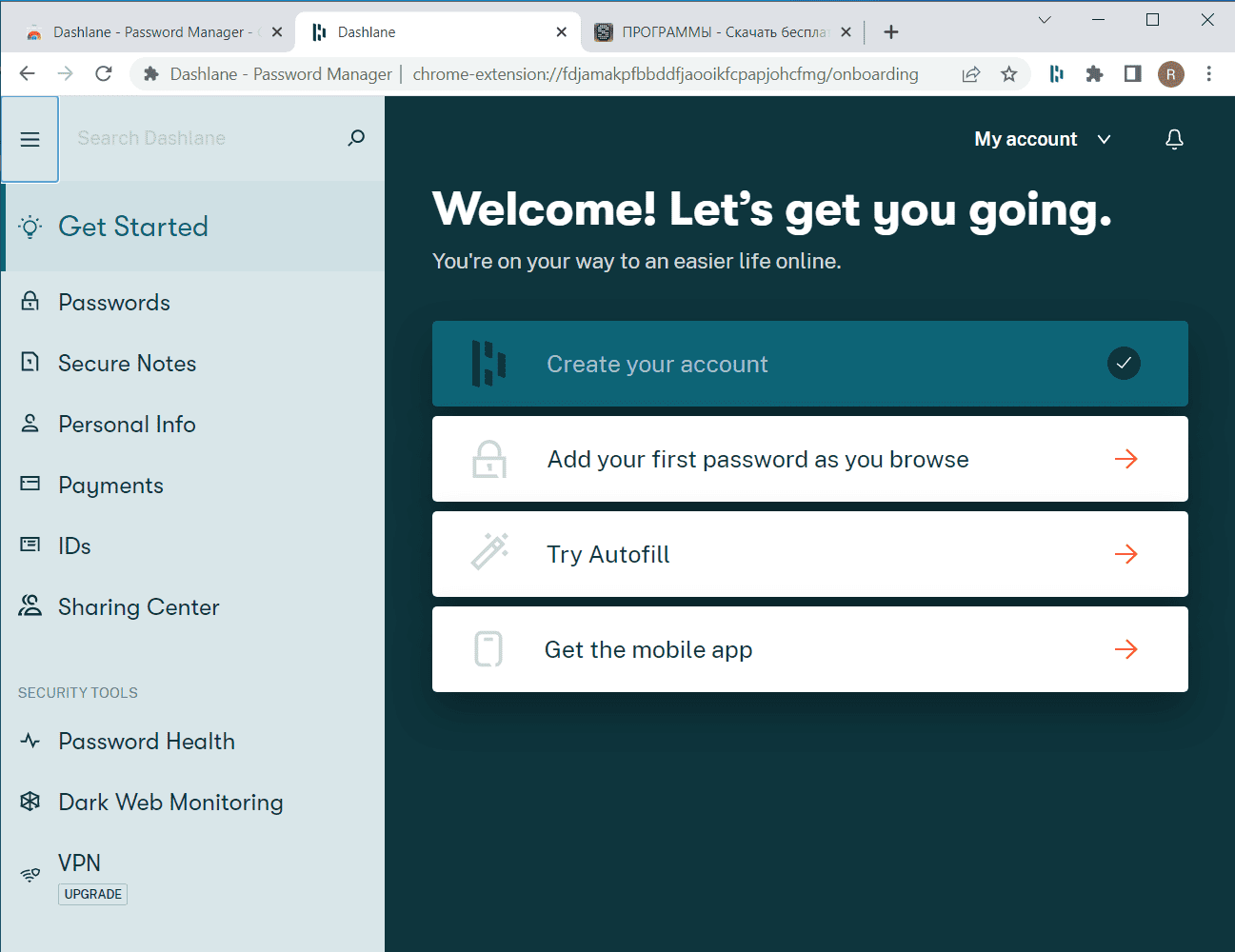
Task: Select the Dashlane onboarding tab
Action: click(438, 32)
